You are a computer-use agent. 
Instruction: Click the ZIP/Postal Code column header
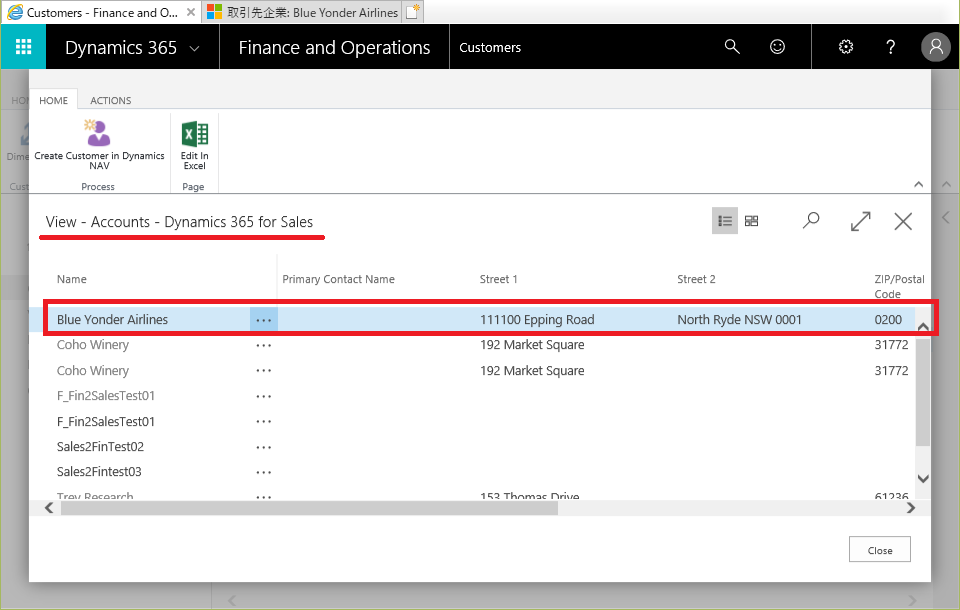[899, 286]
